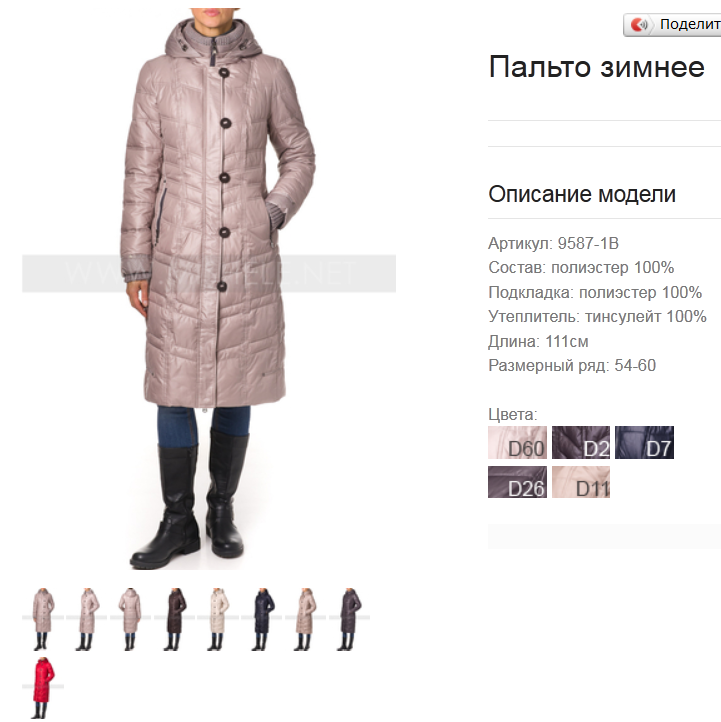This screenshot has height=722, width=721.
Task: Choose the D7 navy color swatch
Action: point(644,443)
